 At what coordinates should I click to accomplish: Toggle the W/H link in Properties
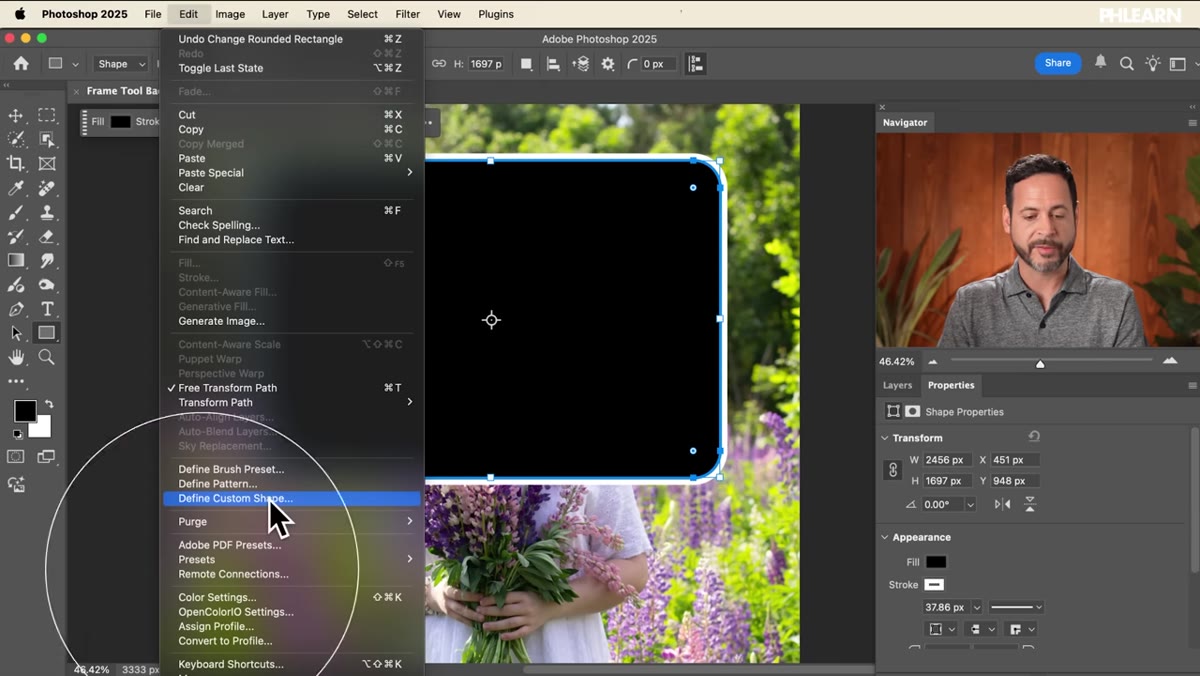893,470
